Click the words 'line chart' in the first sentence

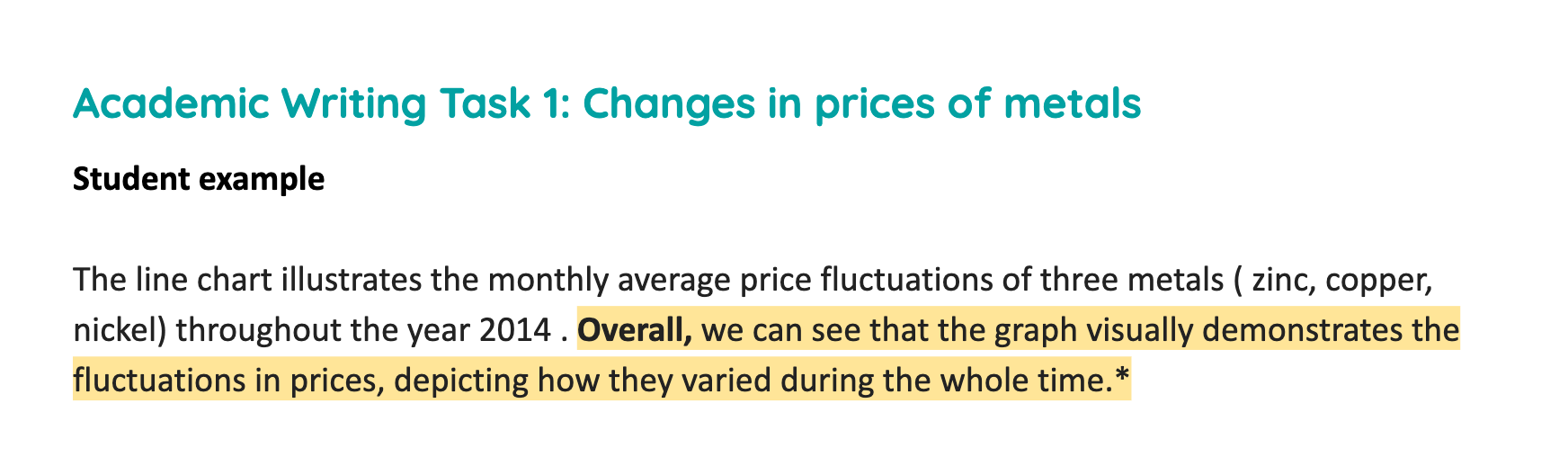coord(204,281)
